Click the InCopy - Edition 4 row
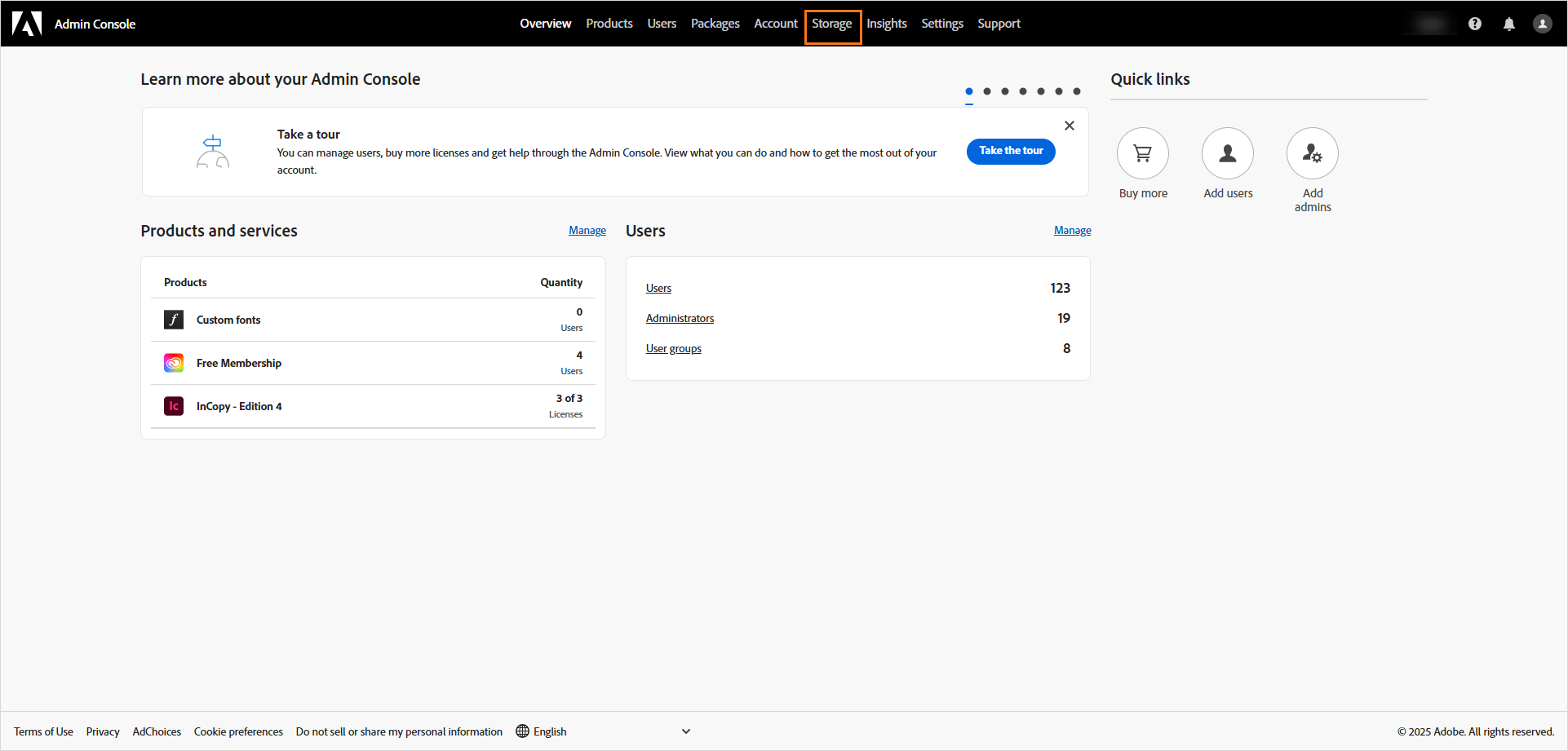 tap(373, 406)
